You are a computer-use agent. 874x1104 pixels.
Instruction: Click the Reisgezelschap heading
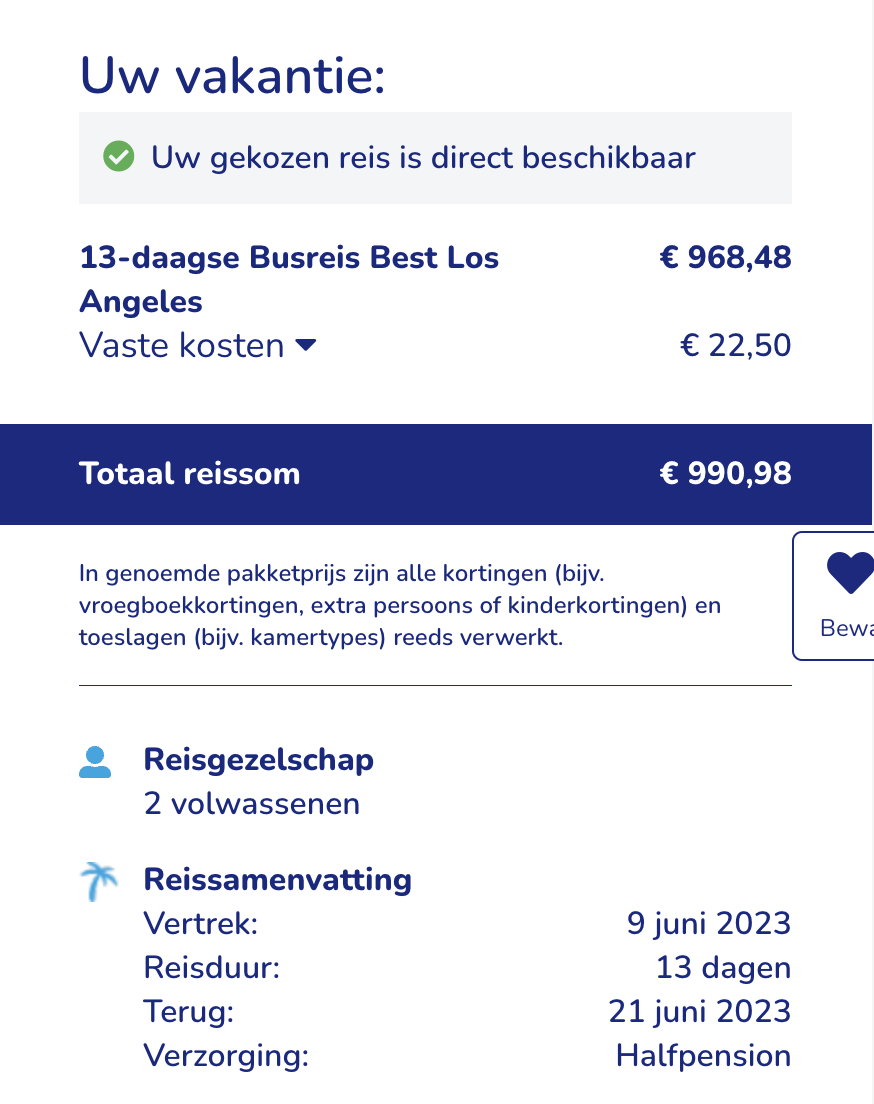click(258, 760)
